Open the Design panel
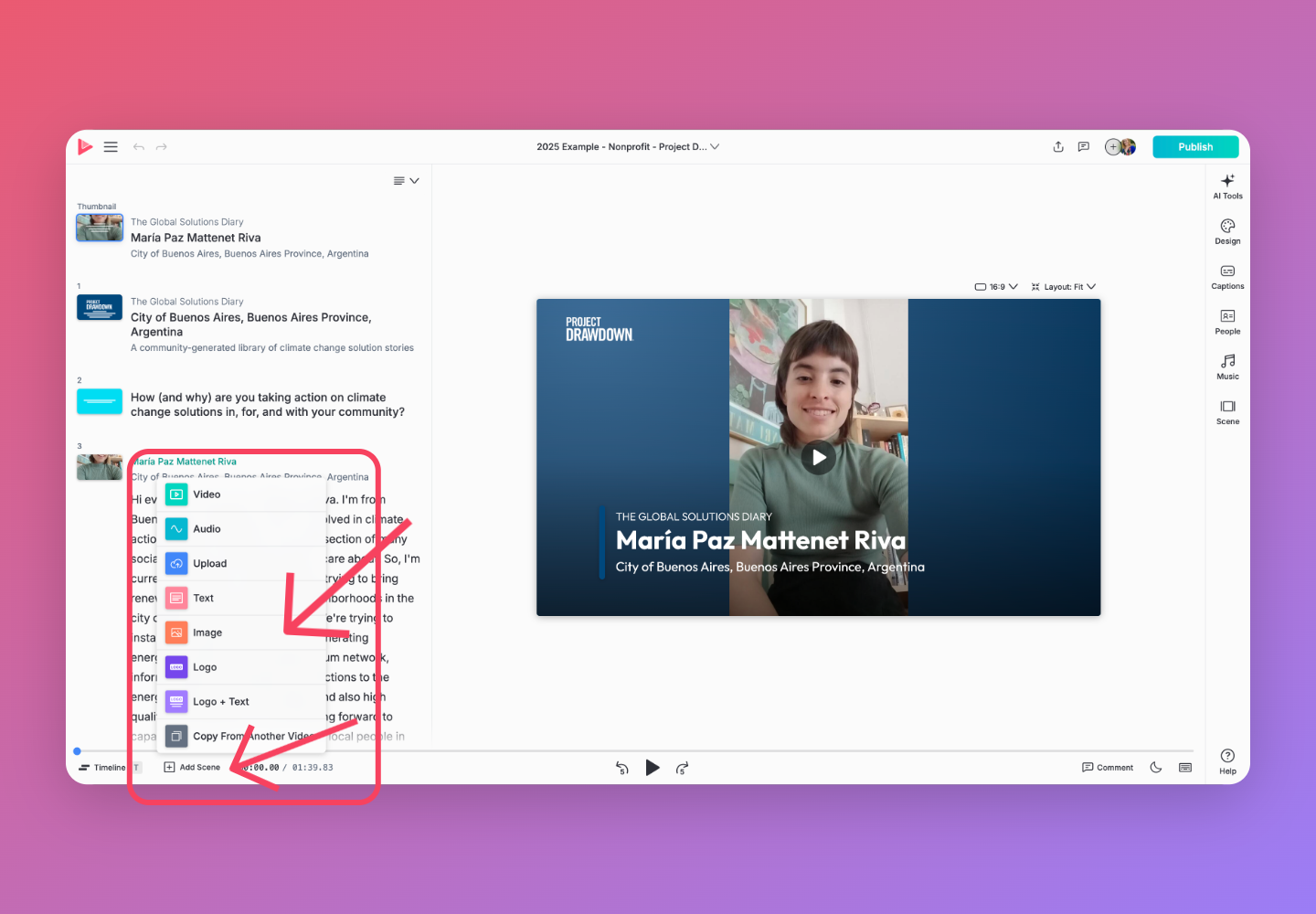The width and height of the screenshot is (1316, 914). coord(1227,231)
